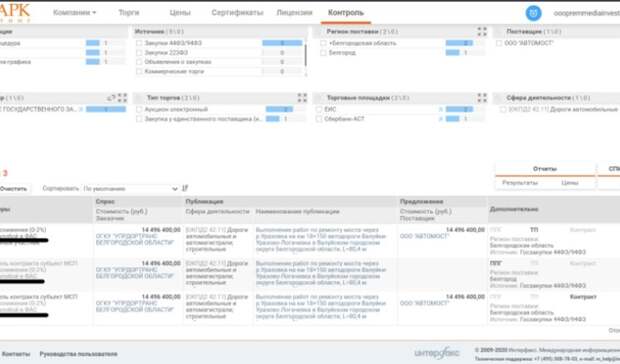
Task: Click the Очистить button
Action: (x=13, y=189)
